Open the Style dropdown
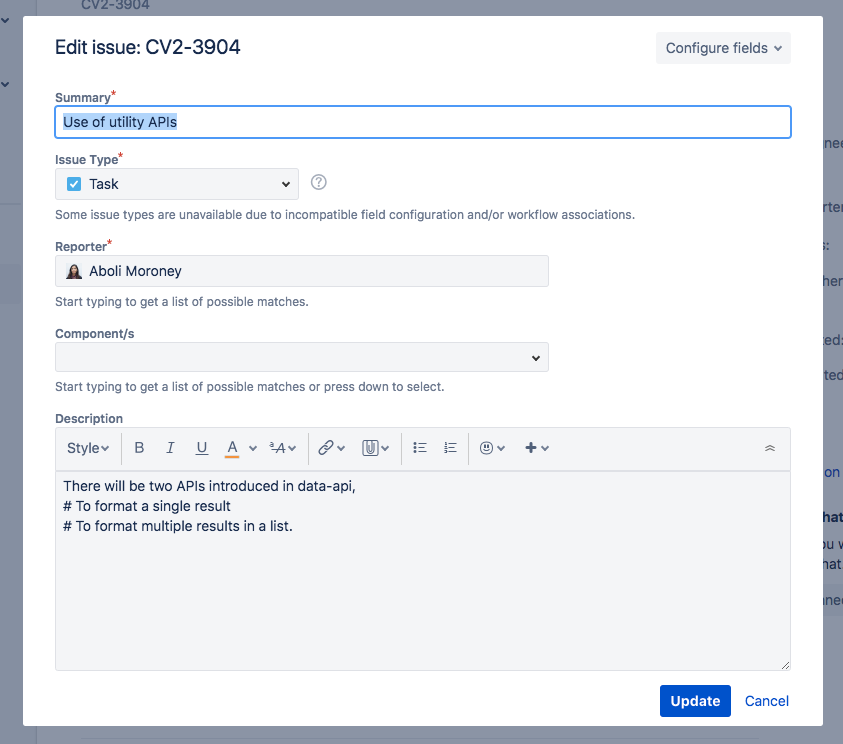 pos(88,448)
